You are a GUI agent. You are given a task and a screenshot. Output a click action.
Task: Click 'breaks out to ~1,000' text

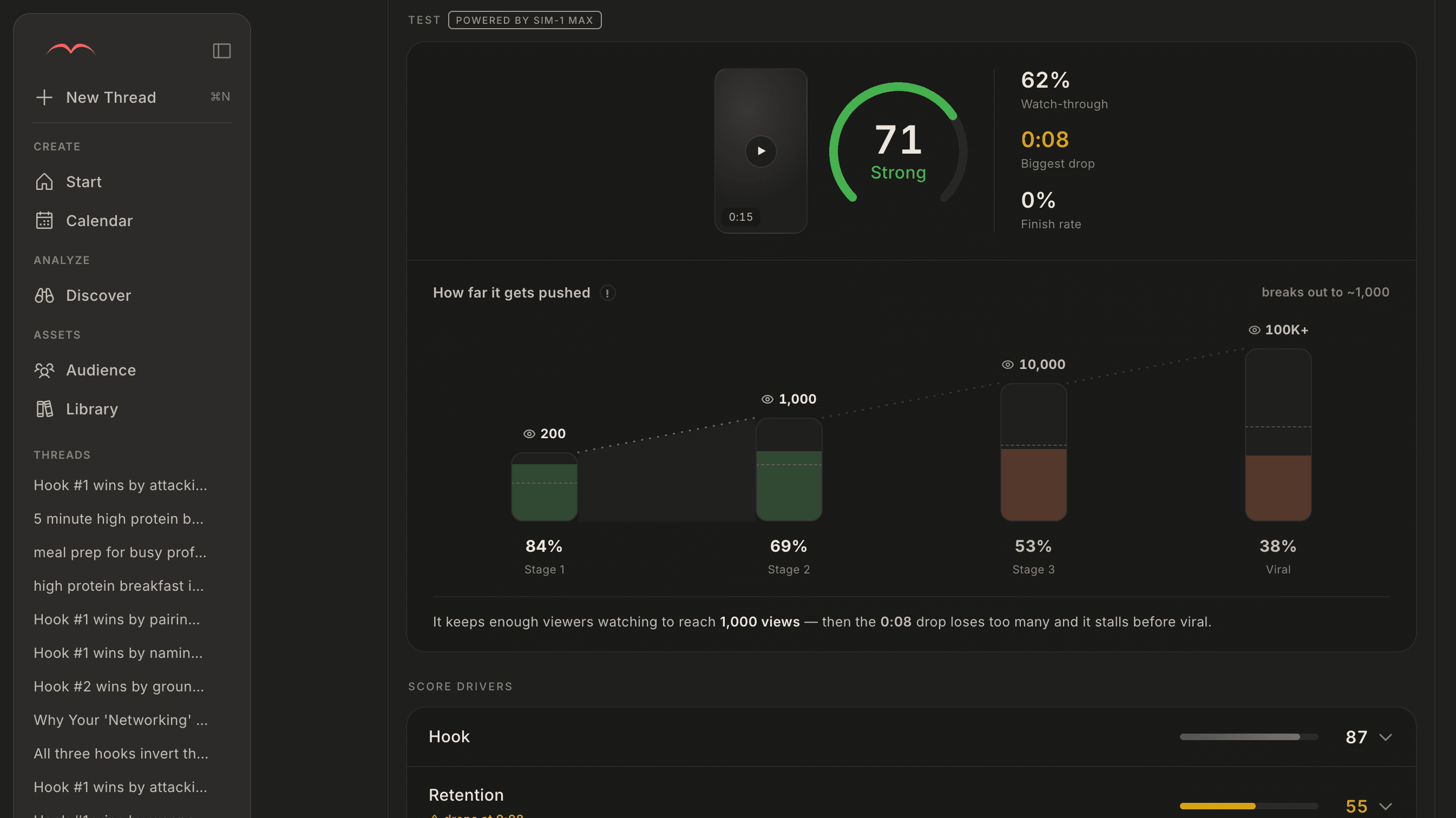point(1326,292)
